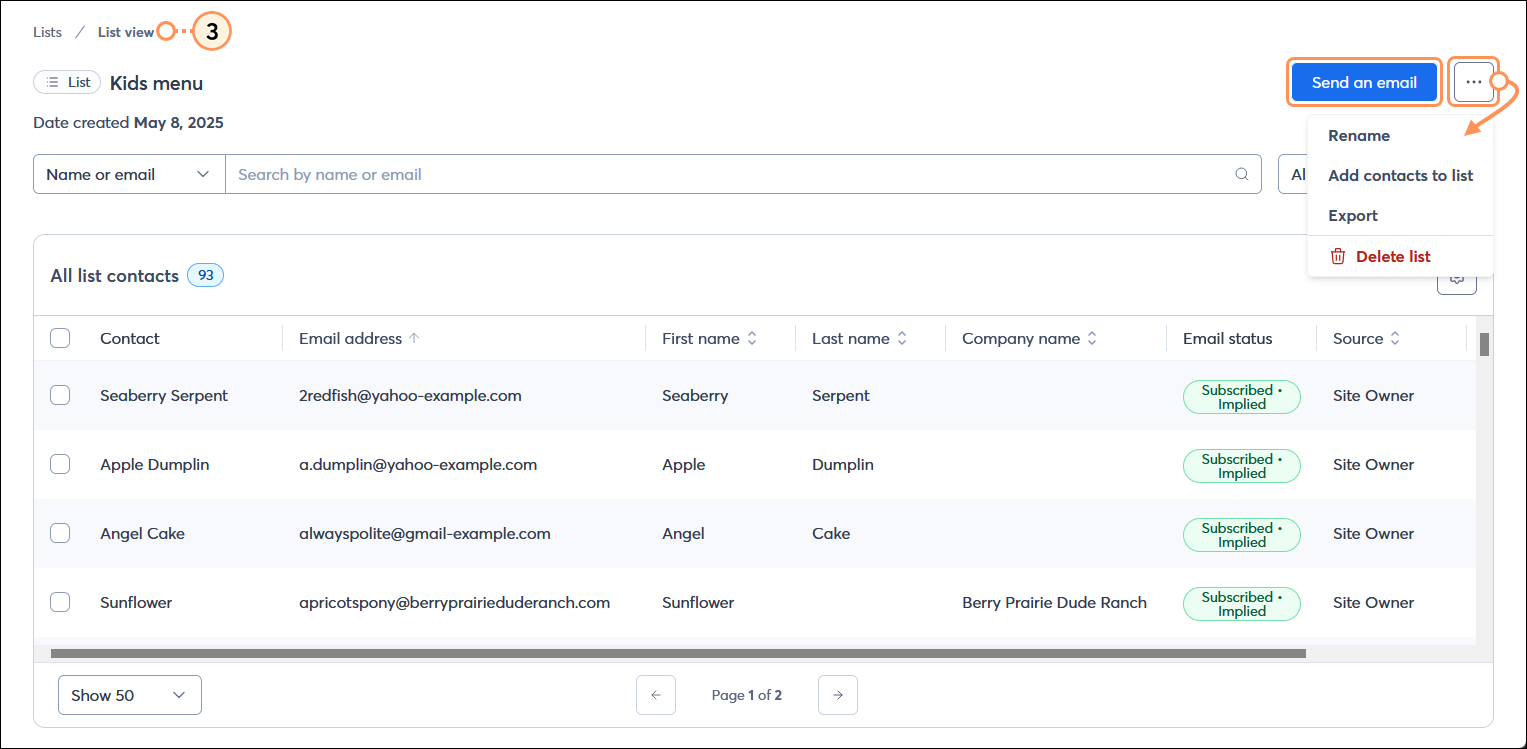Choose Export from the menu
The image size is (1527, 749).
pos(1352,215)
